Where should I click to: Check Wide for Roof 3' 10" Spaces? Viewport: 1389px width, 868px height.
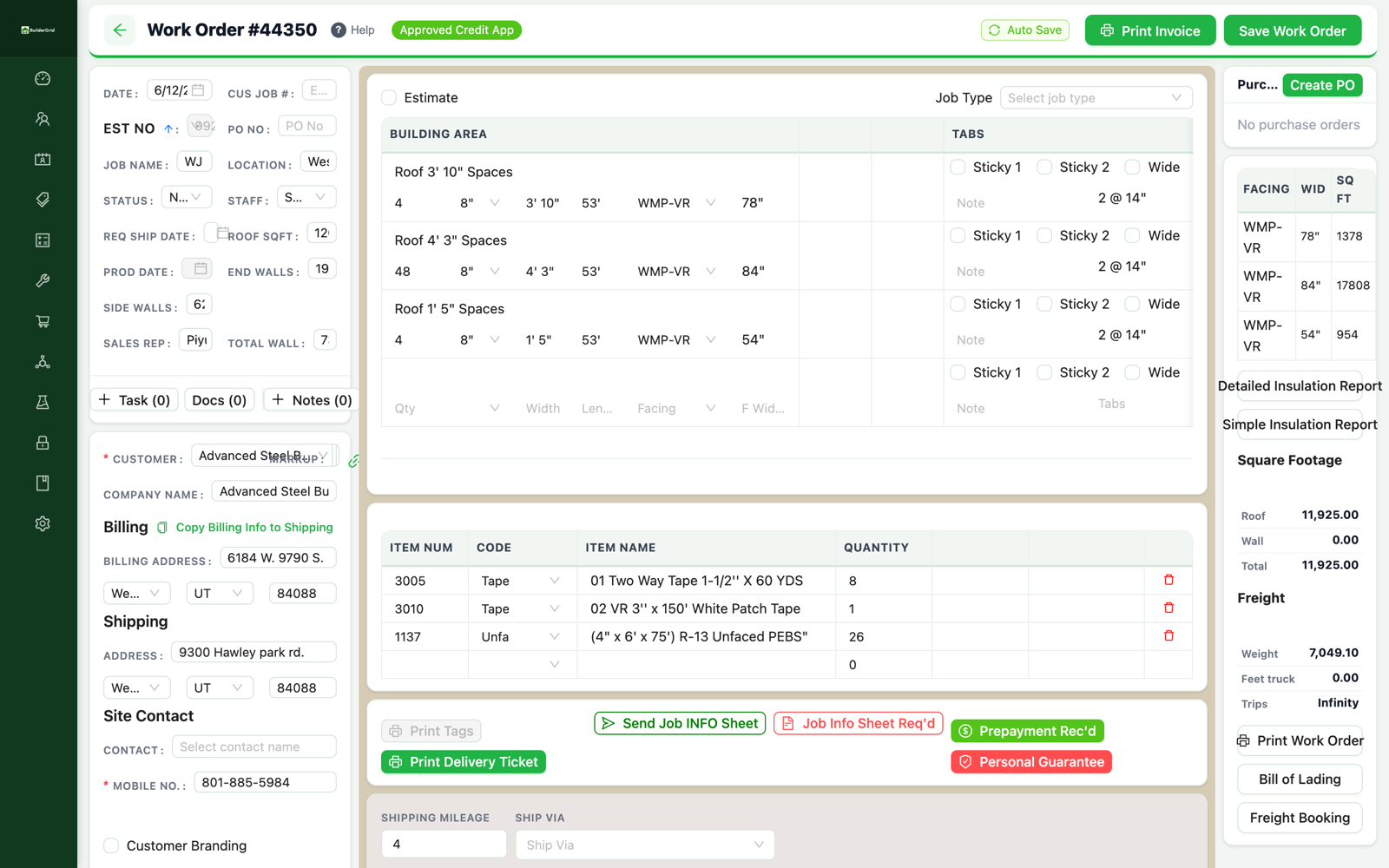(1132, 167)
